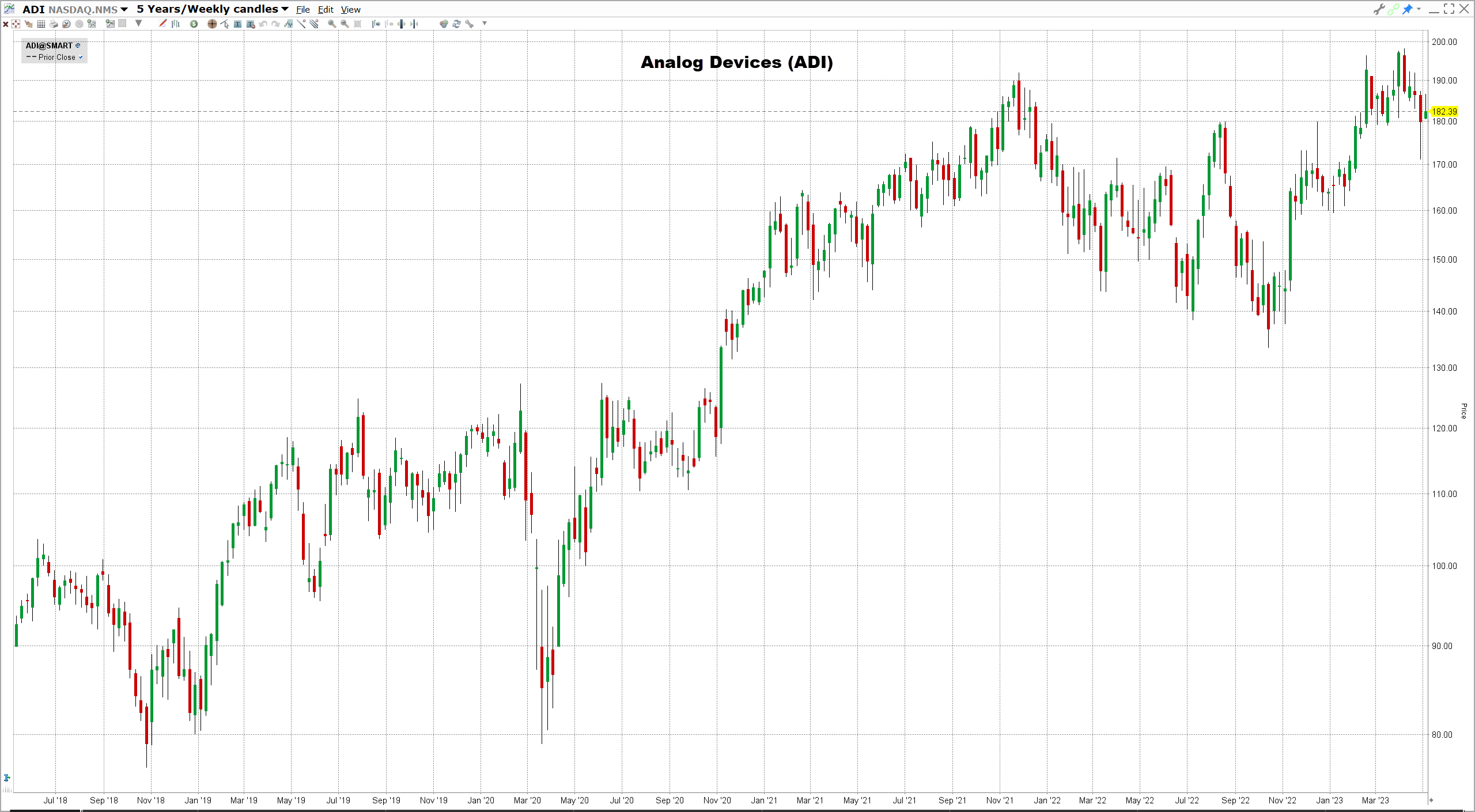1475x812 pixels.
Task: Select the brown arrow pointer tool
Action: point(28,24)
